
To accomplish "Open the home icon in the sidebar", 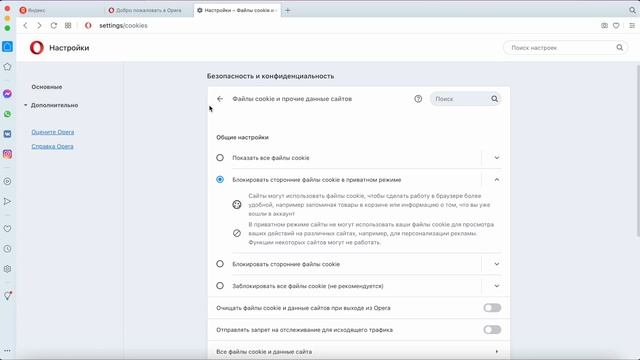I will tap(7, 47).
